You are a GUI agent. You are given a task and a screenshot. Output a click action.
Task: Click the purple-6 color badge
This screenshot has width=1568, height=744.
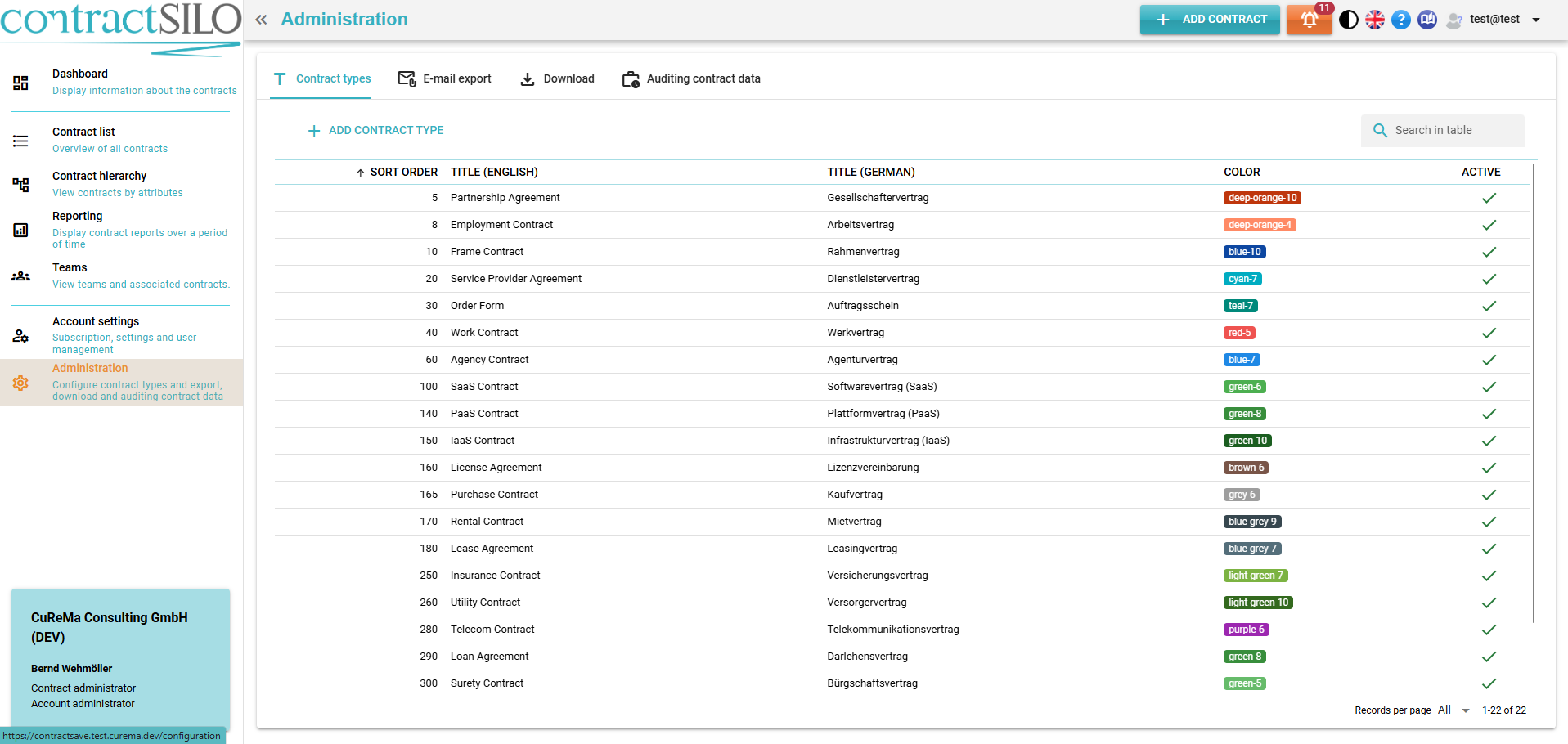[1246, 630]
